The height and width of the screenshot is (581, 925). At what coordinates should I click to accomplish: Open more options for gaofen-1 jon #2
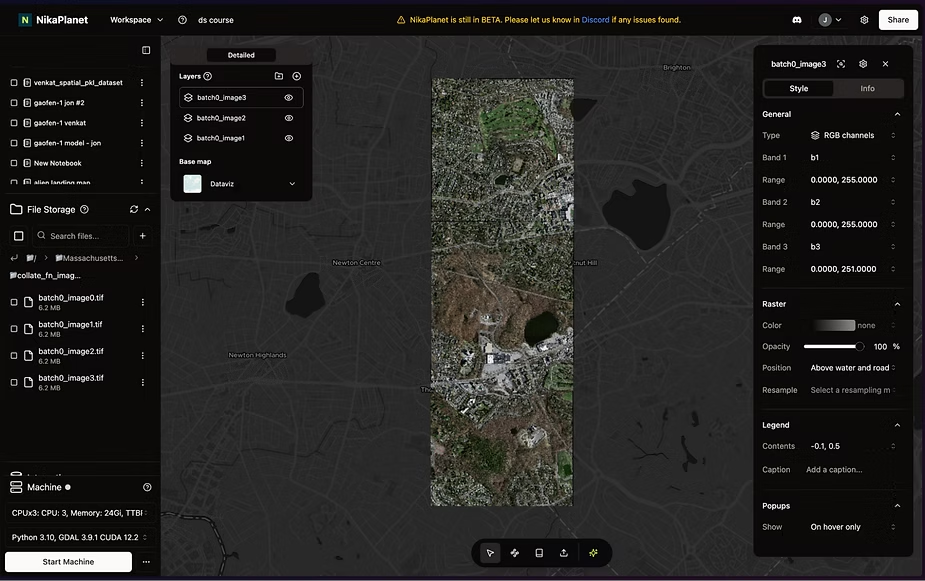(x=142, y=103)
